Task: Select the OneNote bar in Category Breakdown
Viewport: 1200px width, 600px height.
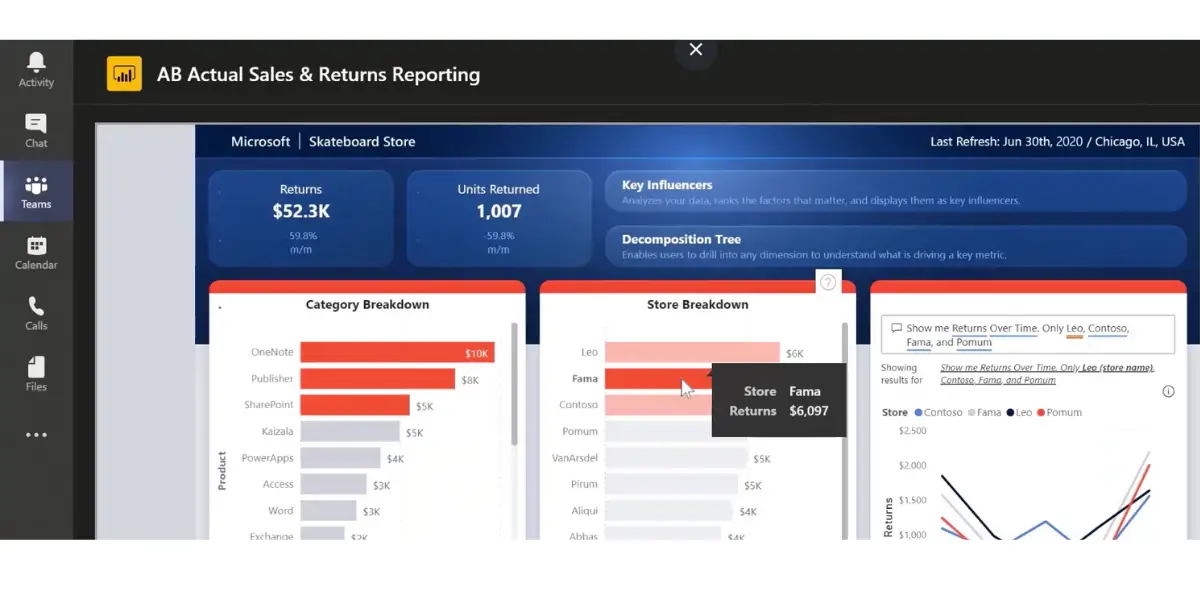Action: coord(397,353)
